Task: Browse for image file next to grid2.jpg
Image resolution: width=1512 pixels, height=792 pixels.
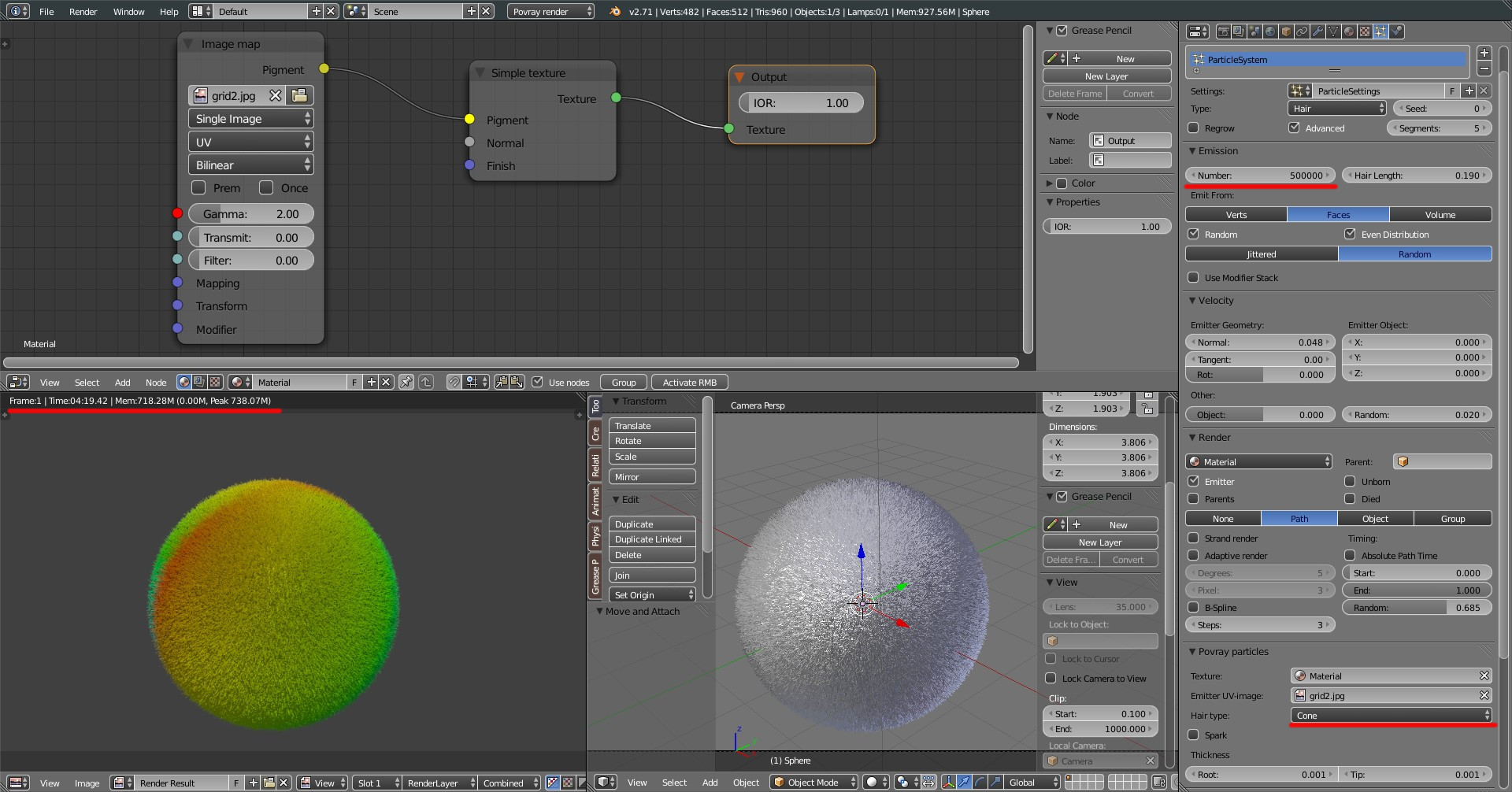Action: pyautogui.click(x=299, y=96)
